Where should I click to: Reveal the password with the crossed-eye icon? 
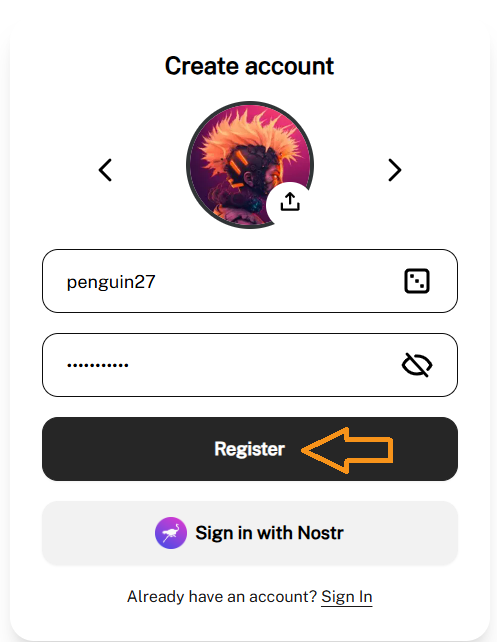417,365
